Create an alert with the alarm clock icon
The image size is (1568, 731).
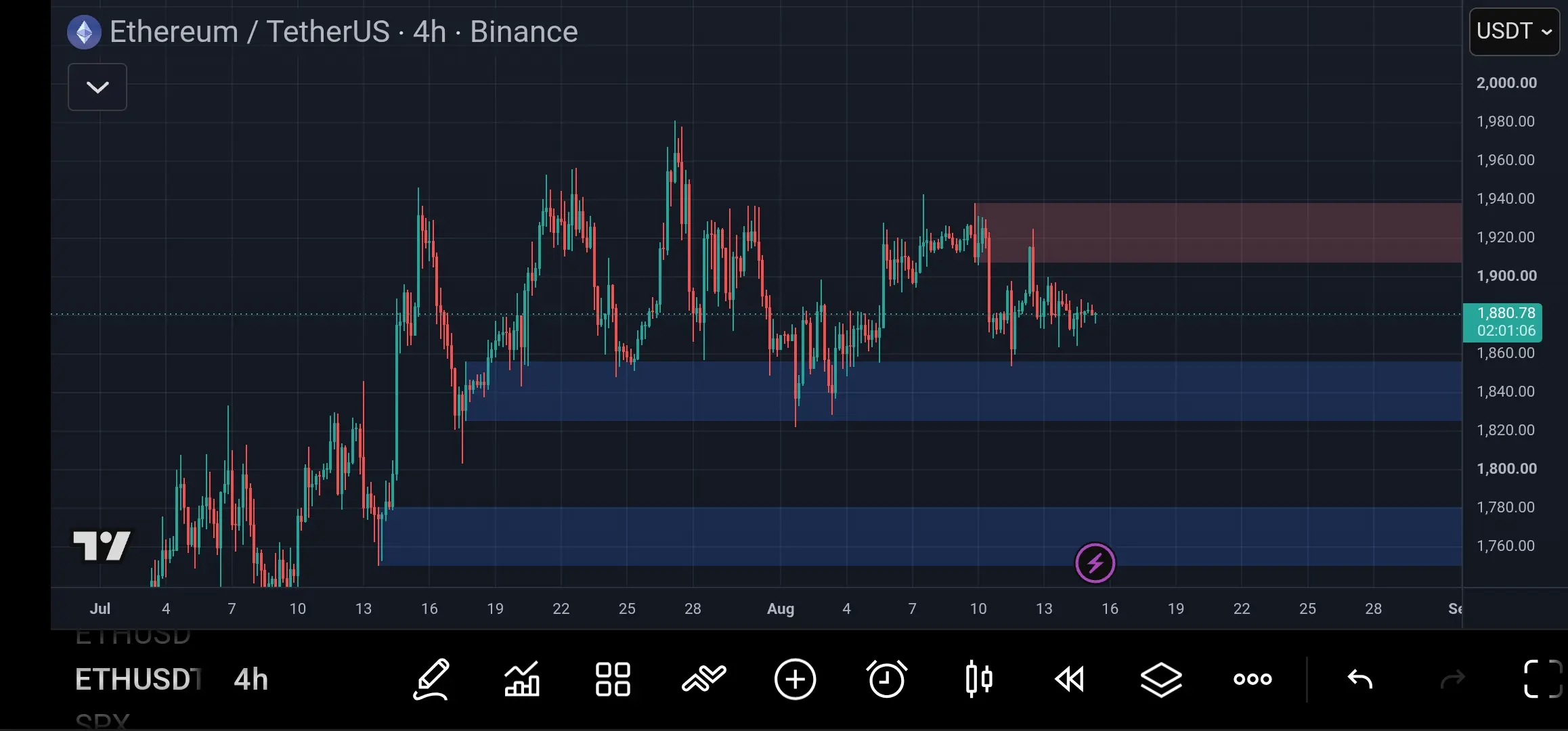(x=887, y=679)
